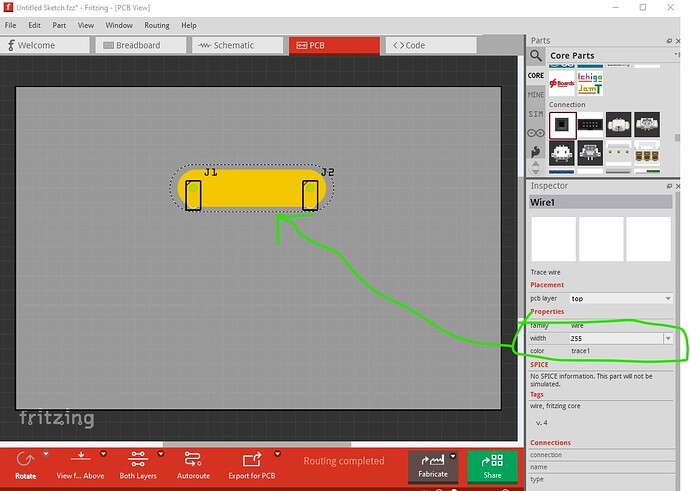Open the parts search magnifier
The width and height of the screenshot is (690, 491).
tap(536, 55)
